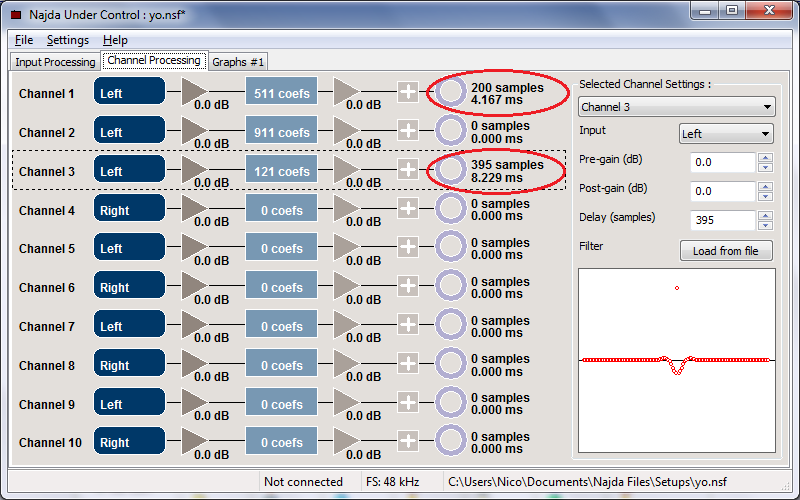Click the Channel 4 pre-gain triangle icon
The image size is (800, 500).
pyautogui.click(x=194, y=208)
